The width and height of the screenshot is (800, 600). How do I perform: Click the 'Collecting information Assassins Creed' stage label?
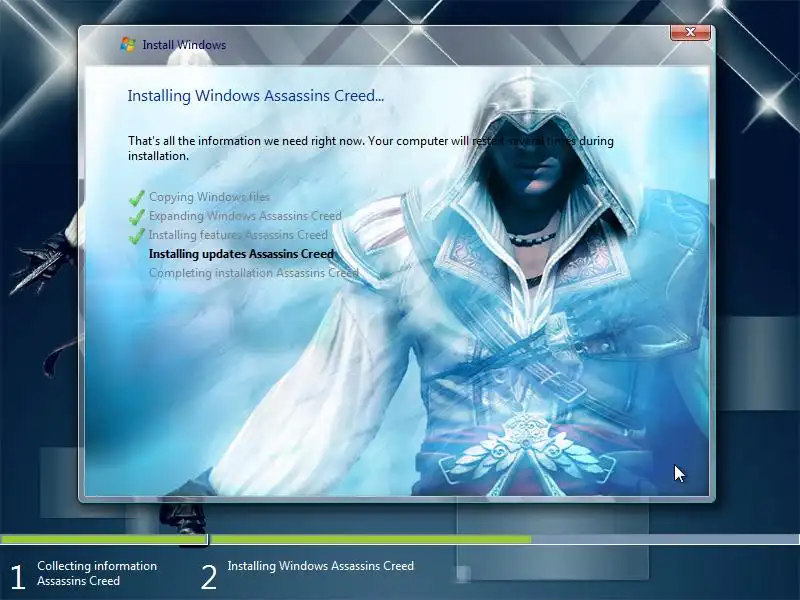(97, 573)
